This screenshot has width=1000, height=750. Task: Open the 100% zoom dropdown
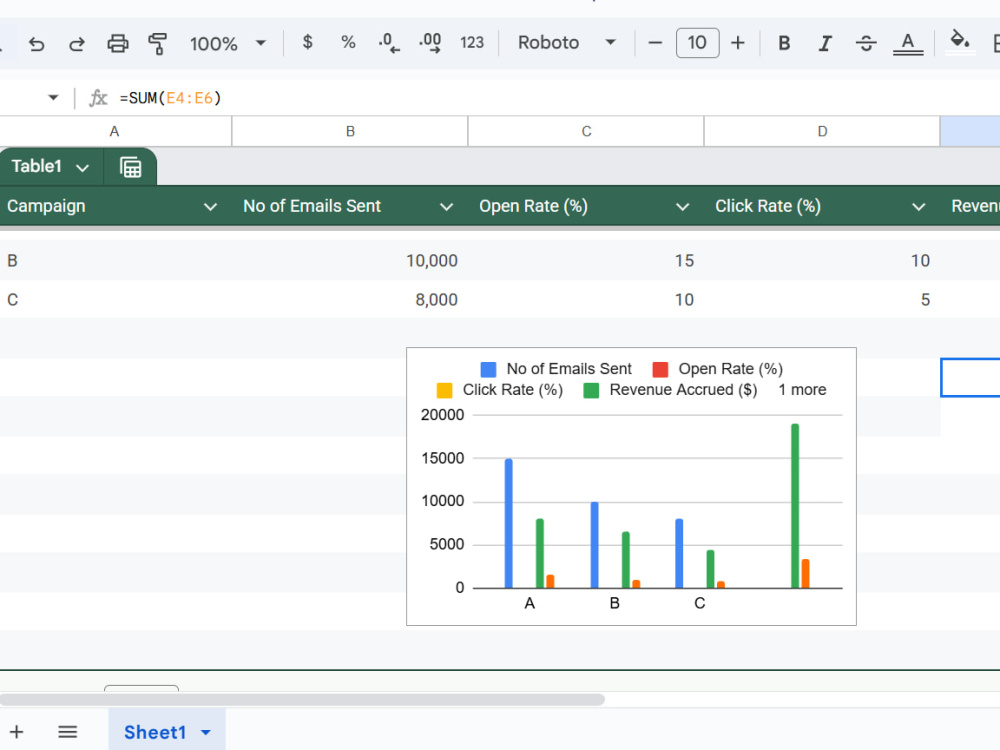click(x=228, y=43)
